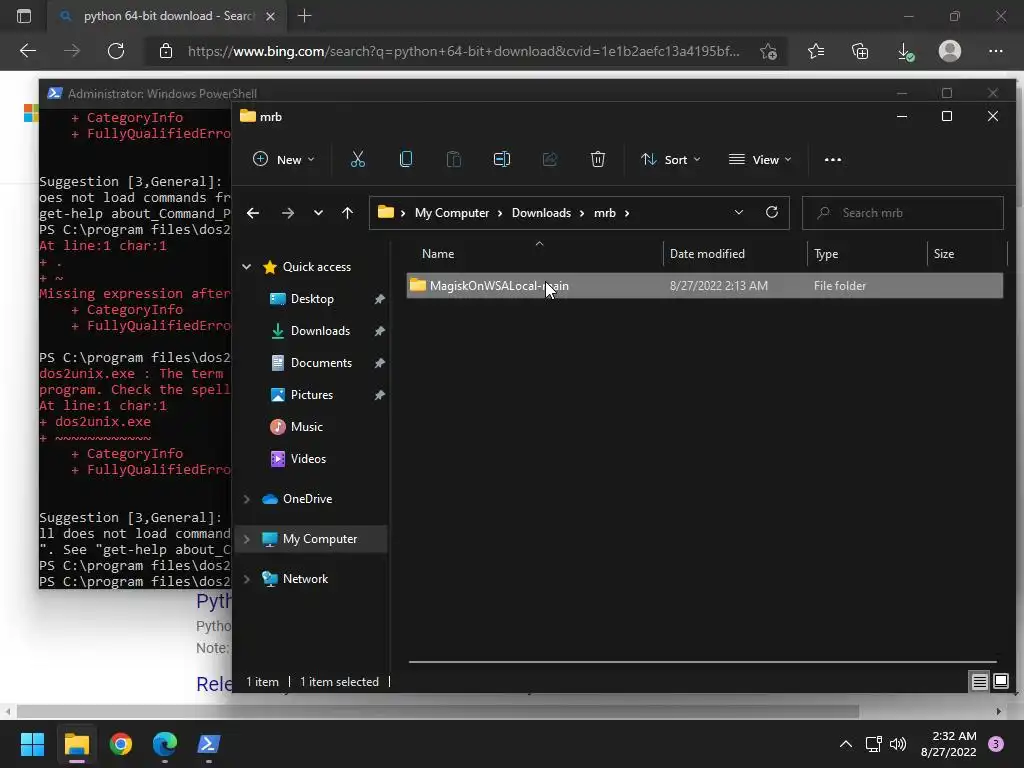Select Downloads in Quick access
The image size is (1024, 768).
[320, 330]
